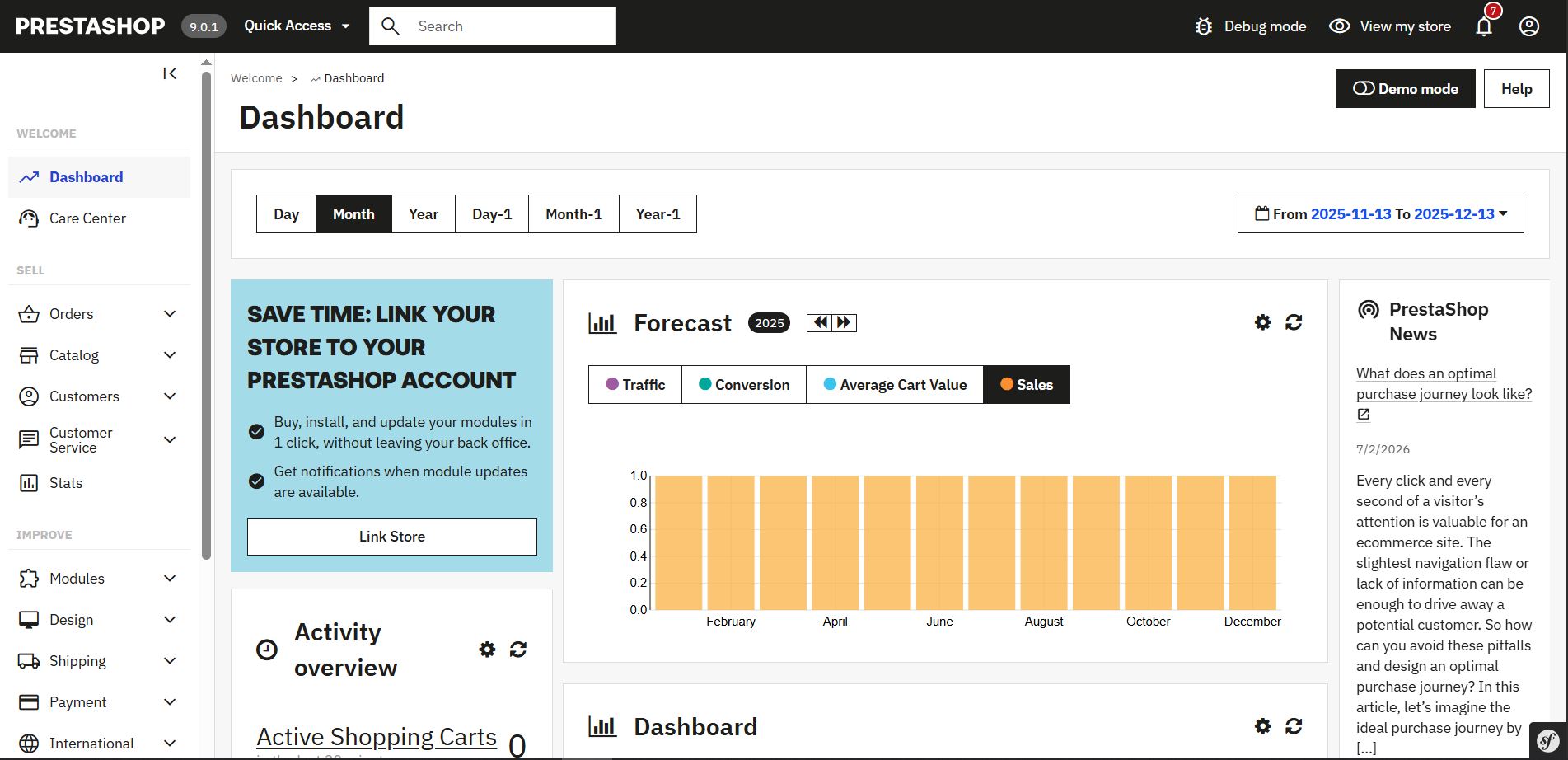
Task: Expand the Customer Service submenu chevron
Action: coord(170,440)
